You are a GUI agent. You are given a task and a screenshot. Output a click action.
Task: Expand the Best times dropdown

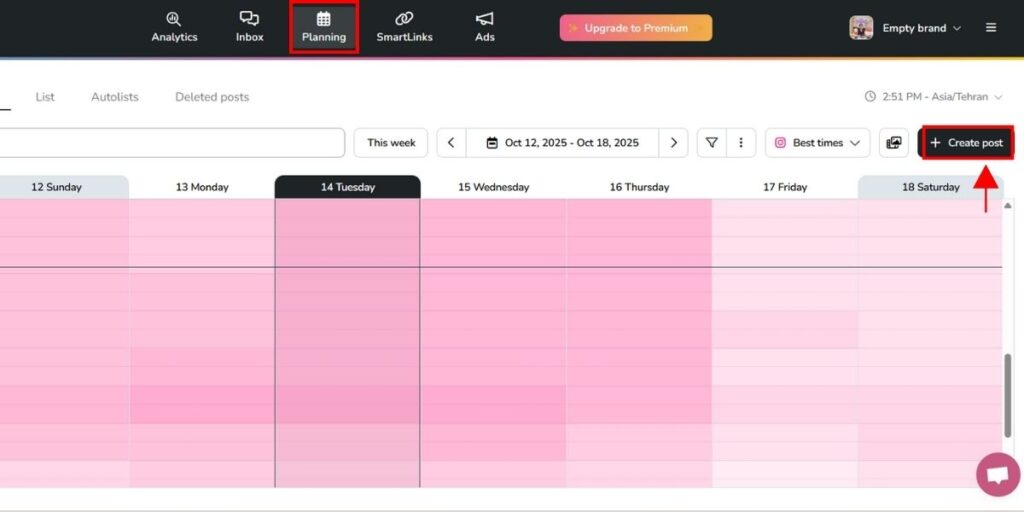click(817, 143)
